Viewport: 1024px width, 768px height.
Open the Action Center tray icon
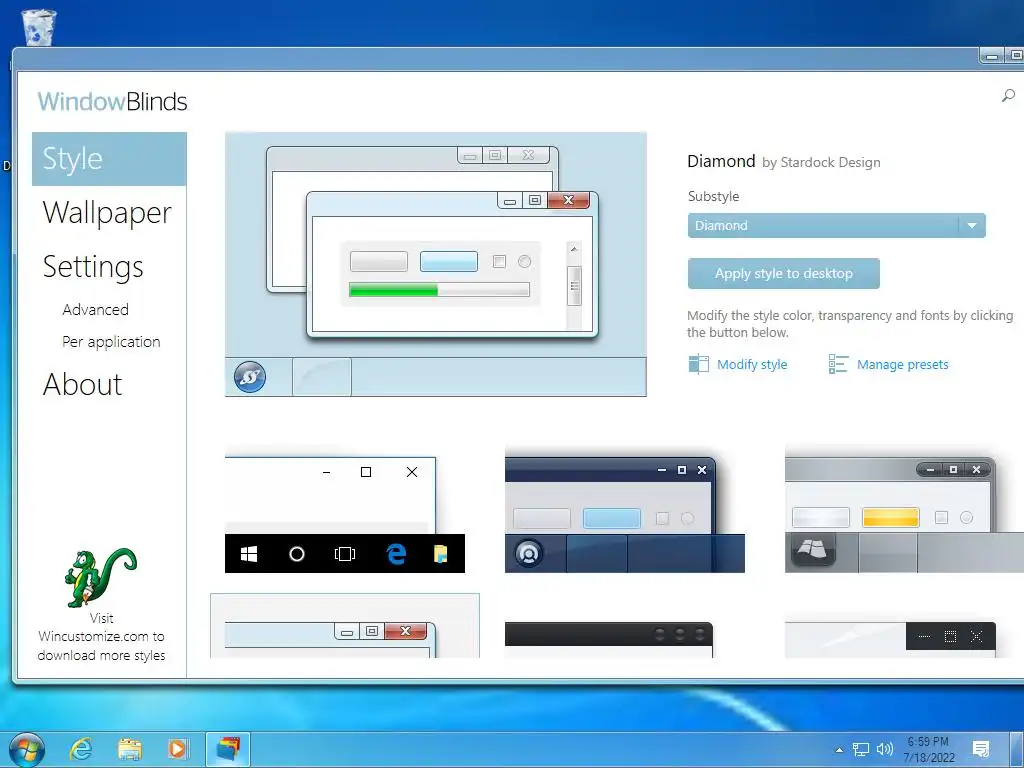pyautogui.click(x=980, y=749)
